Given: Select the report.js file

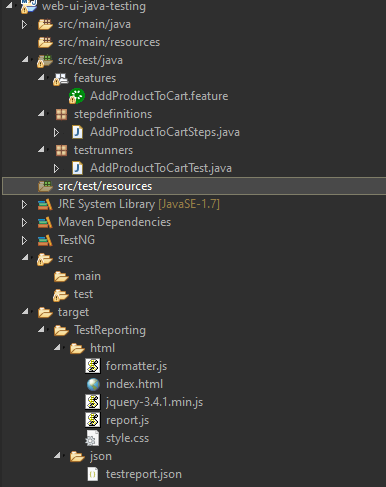Looking at the screenshot, I should pyautogui.click(x=127, y=420).
